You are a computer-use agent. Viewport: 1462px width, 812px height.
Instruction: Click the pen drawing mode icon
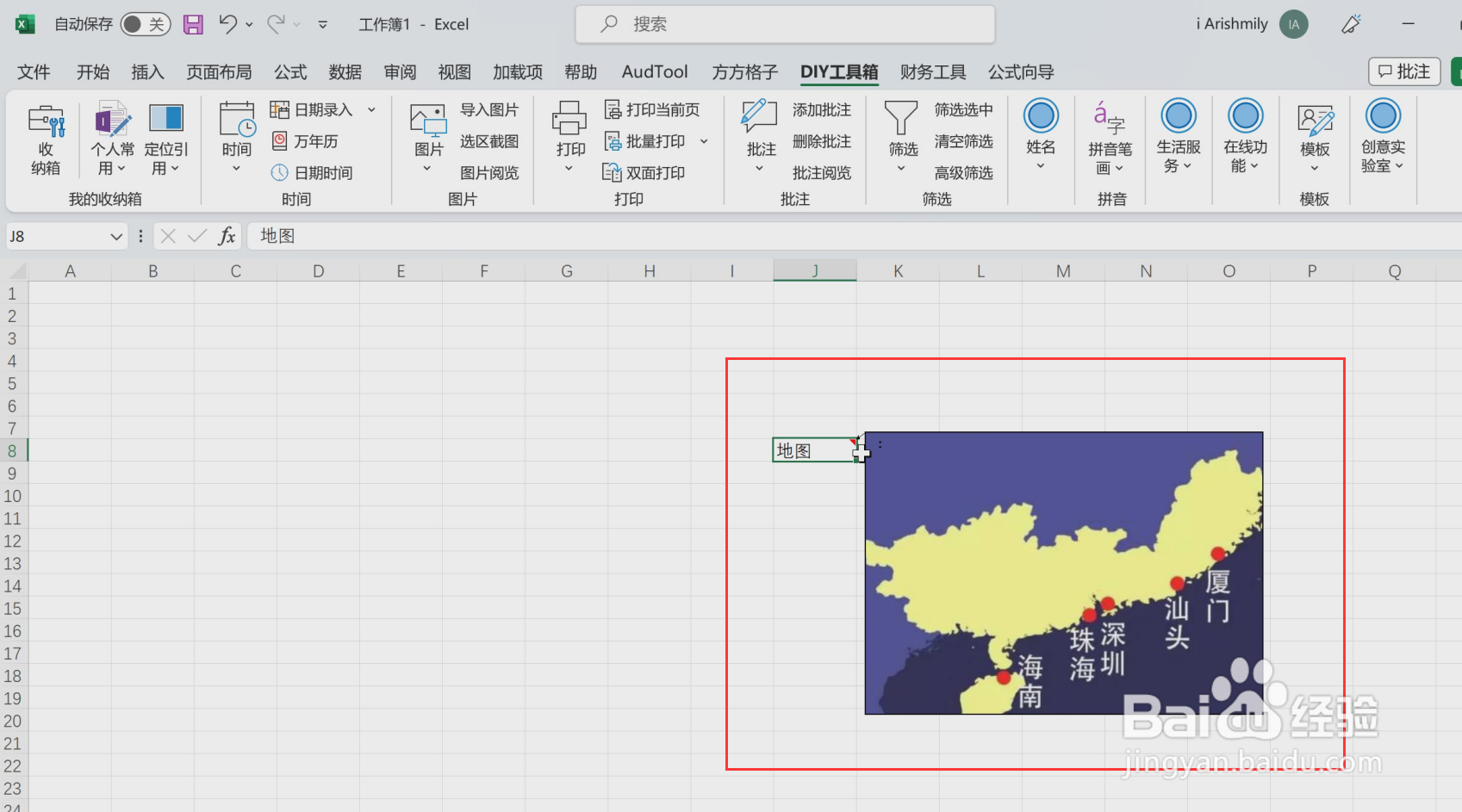(1351, 24)
